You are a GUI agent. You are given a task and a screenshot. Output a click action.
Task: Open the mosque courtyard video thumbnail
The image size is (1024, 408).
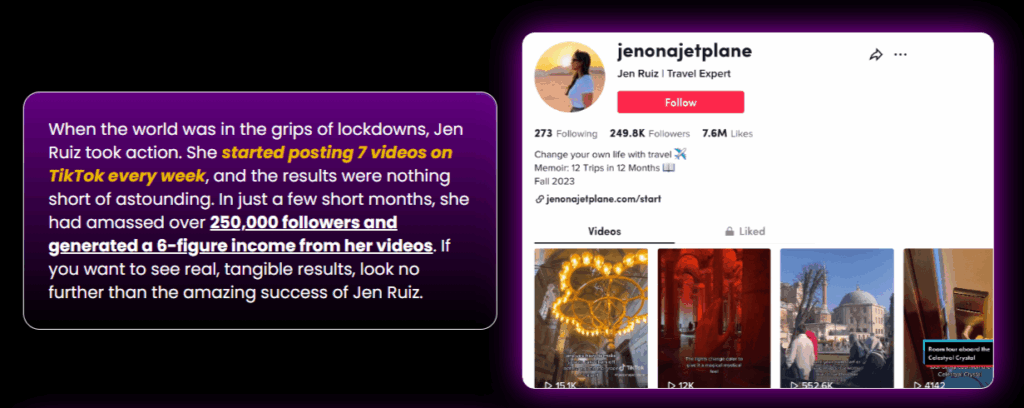[x=837, y=318]
